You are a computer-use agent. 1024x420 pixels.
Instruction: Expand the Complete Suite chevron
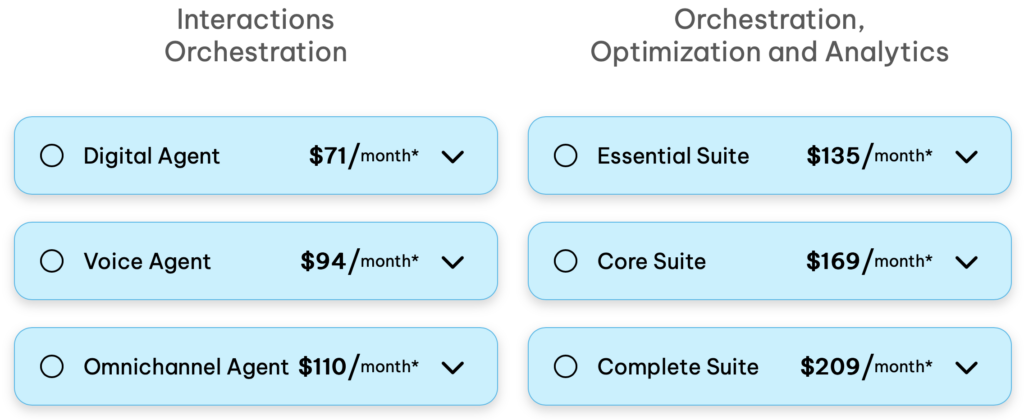pyautogui.click(x=966, y=367)
